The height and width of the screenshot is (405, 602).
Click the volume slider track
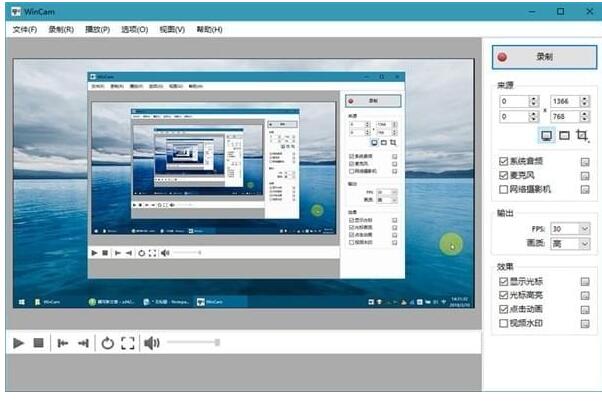[192, 343]
